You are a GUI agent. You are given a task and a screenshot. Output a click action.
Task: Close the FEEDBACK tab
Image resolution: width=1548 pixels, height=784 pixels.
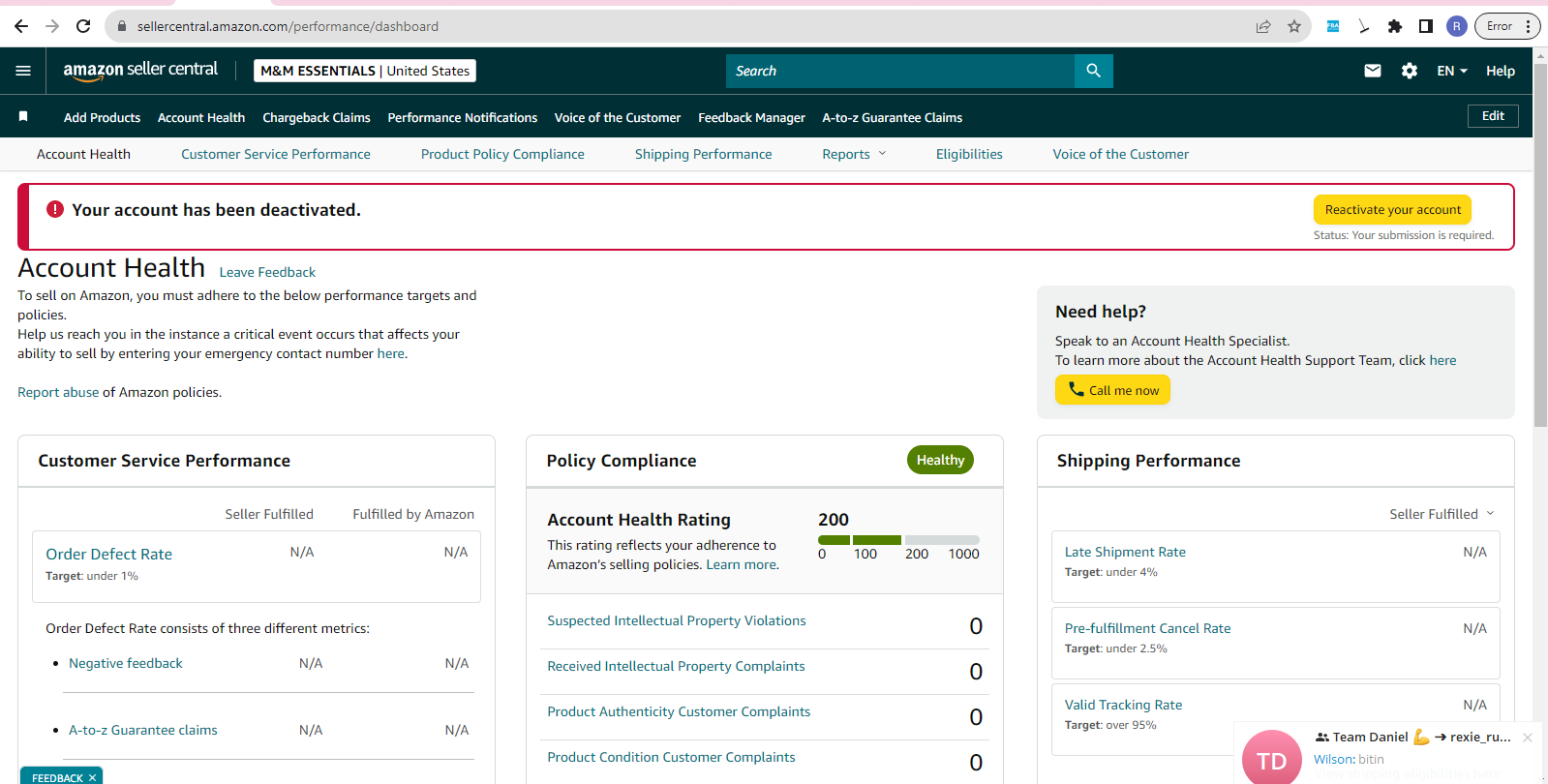[x=92, y=777]
